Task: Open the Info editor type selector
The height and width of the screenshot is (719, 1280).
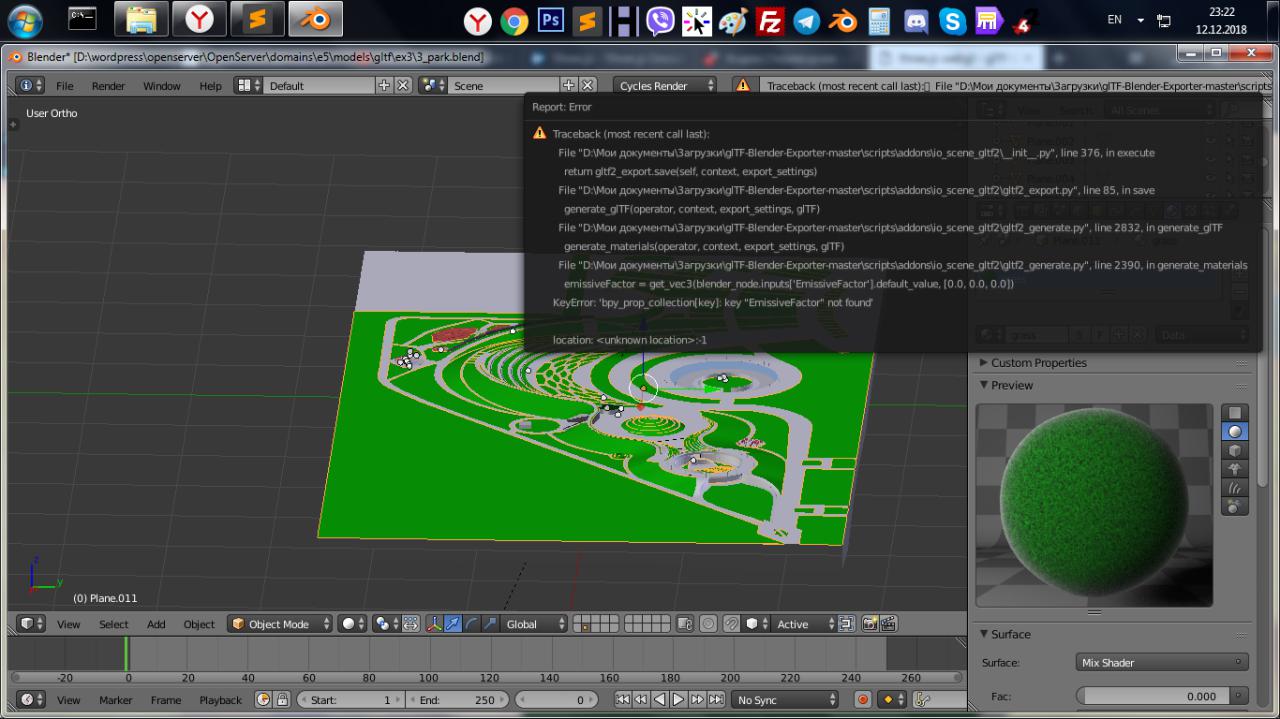Action: click(30, 86)
